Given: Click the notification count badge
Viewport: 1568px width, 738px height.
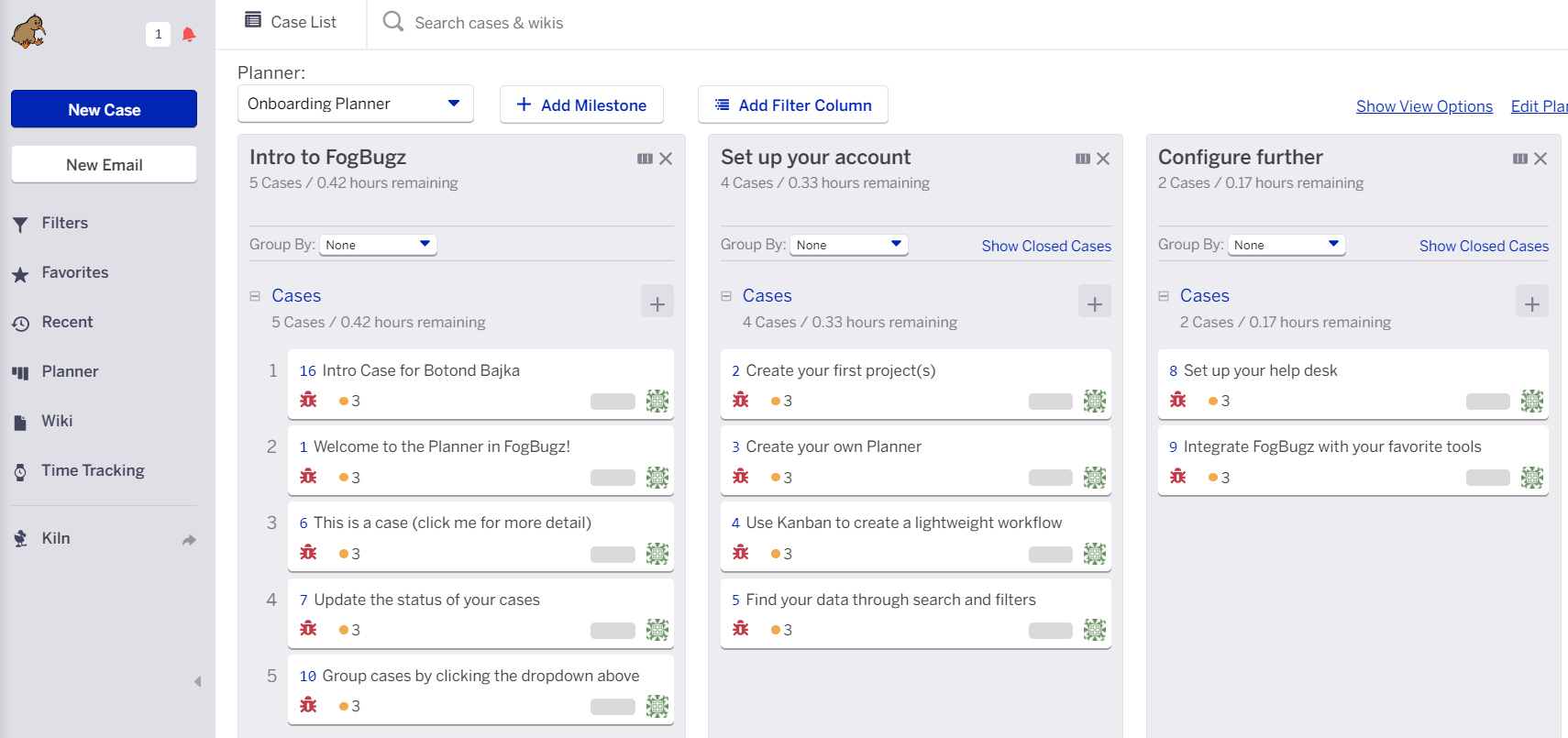Looking at the screenshot, I should pyautogui.click(x=158, y=35).
